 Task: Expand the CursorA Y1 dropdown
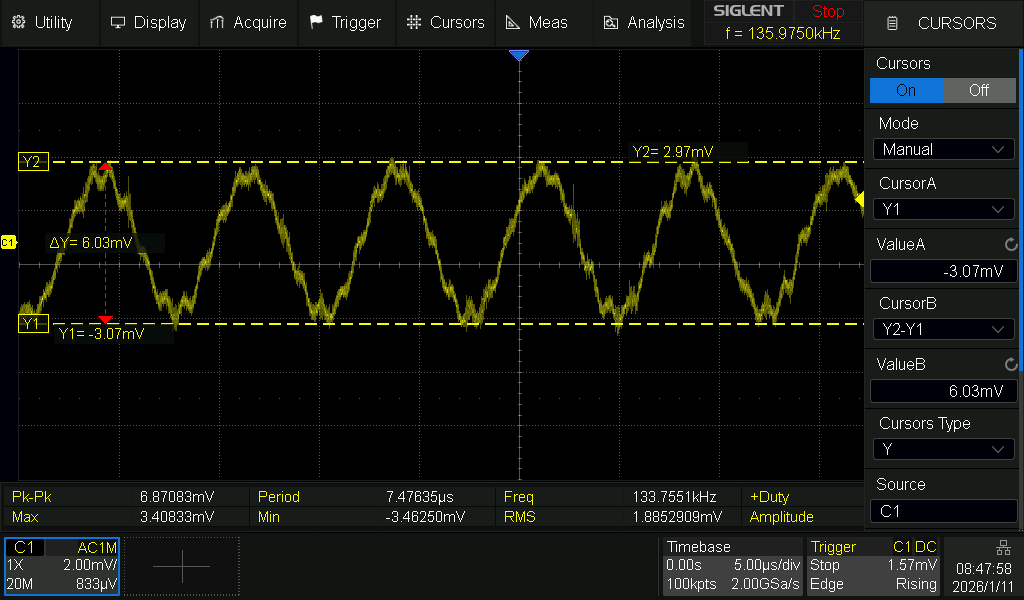[944, 210]
